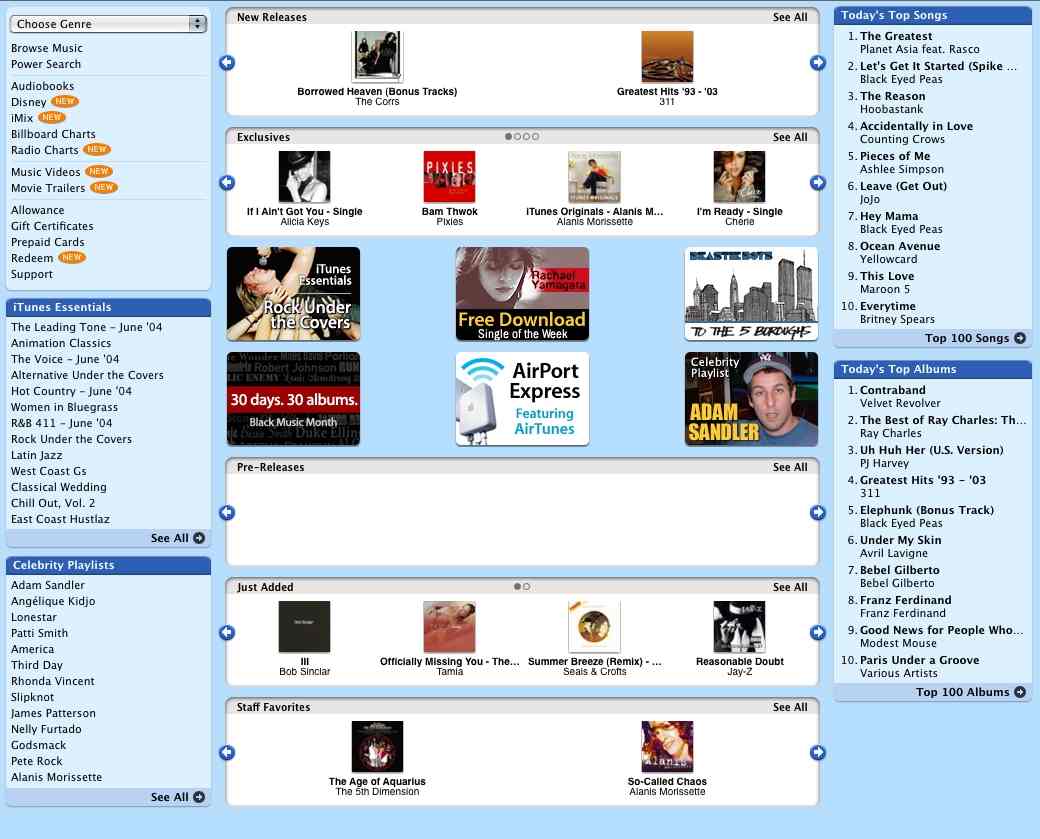The height and width of the screenshot is (839, 1040).
Task: Open the Choose Genre dropdown
Action: pyautogui.click(x=108, y=24)
